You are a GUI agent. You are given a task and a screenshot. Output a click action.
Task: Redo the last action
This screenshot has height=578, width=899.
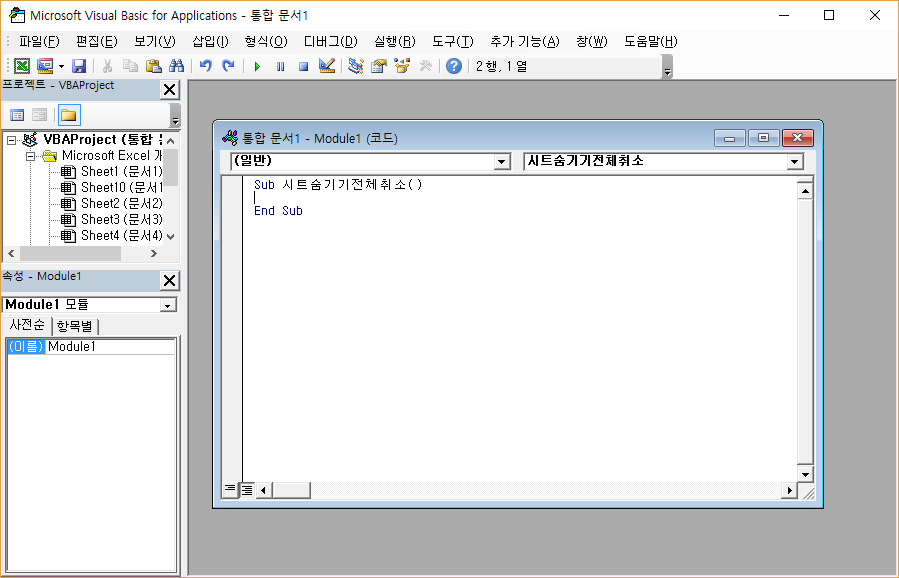point(228,66)
